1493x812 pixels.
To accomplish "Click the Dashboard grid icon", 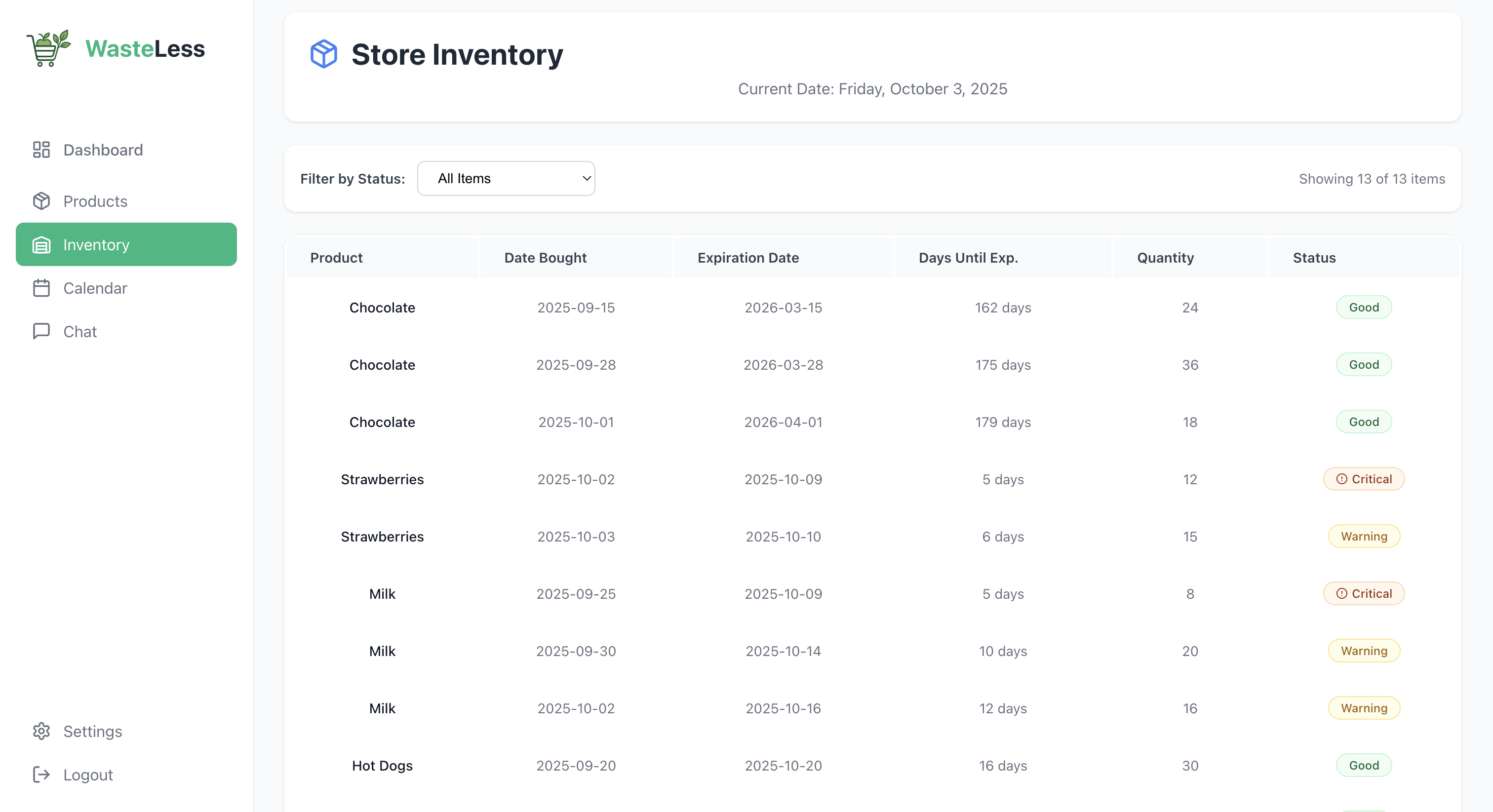I will point(41,150).
